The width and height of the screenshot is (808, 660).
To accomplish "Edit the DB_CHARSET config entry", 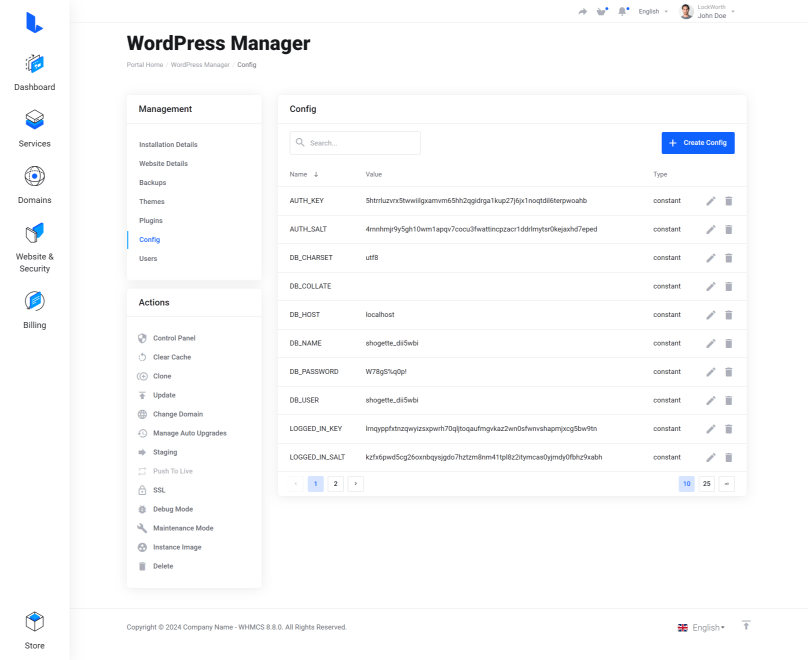I will click(x=711, y=258).
